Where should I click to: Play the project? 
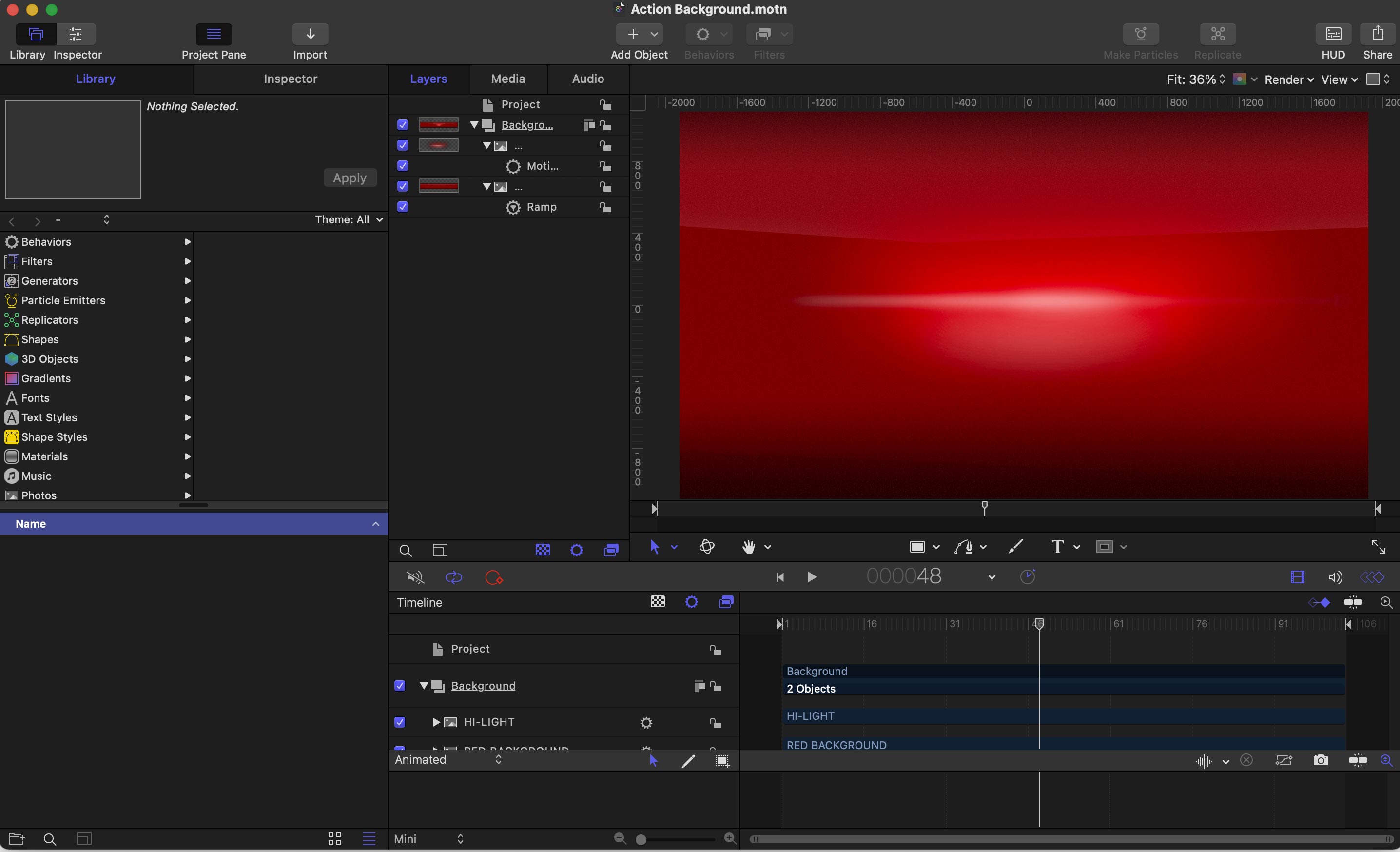812,577
